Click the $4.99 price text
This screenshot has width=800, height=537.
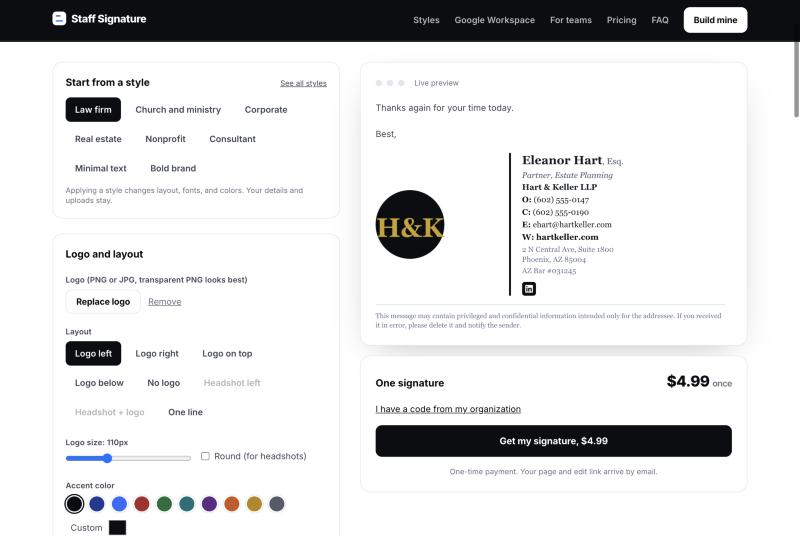coord(688,381)
